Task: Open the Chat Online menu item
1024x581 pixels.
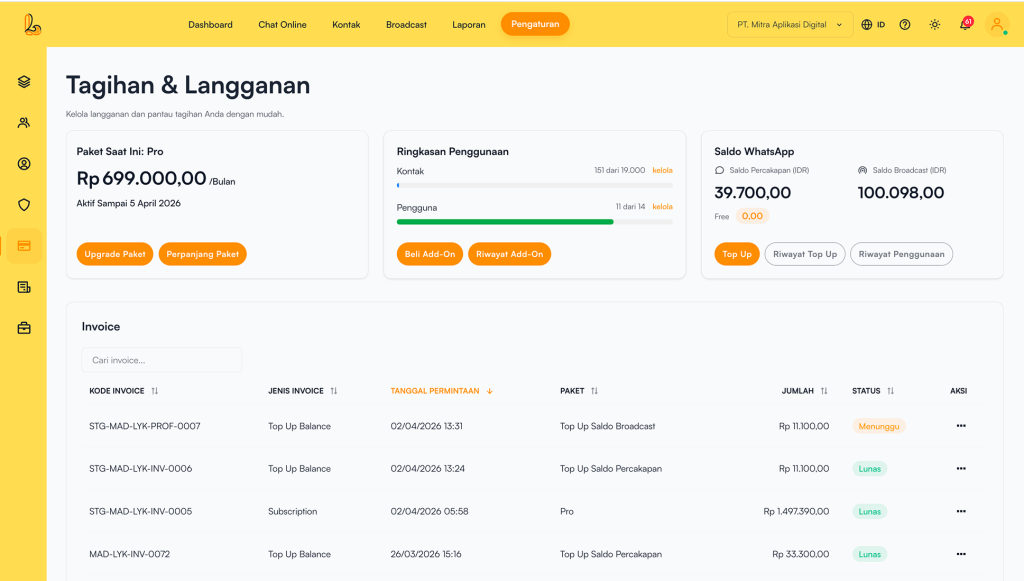Action: point(282,25)
